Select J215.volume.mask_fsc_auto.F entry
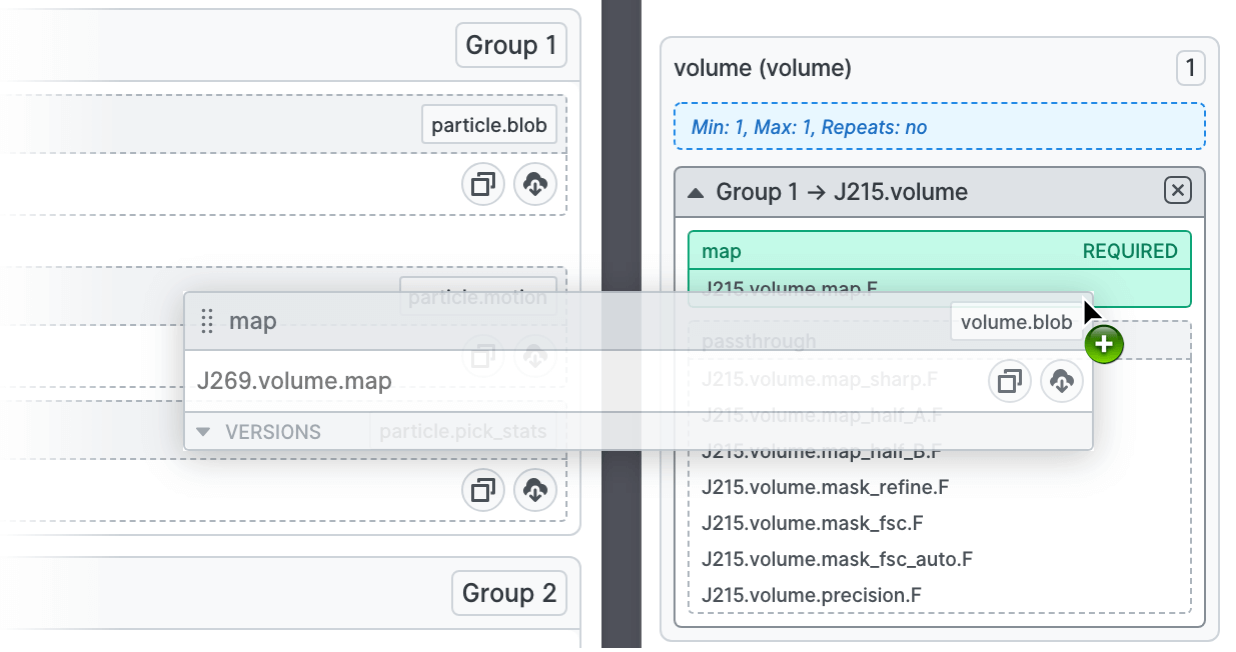1236x652 pixels. tap(837, 560)
